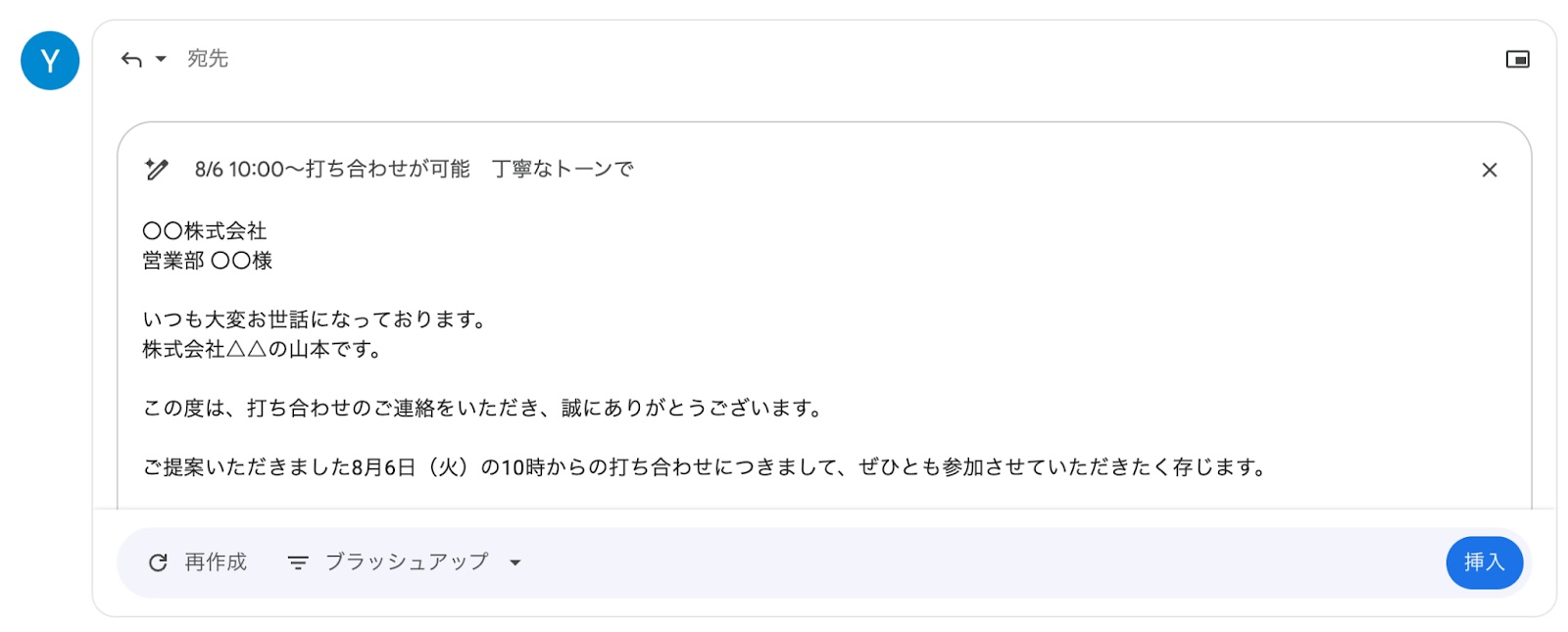Screen dimensions: 1568x632
Task: Click the この度は、打ち合わせのご連絡 sentence
Action: (x=483, y=408)
